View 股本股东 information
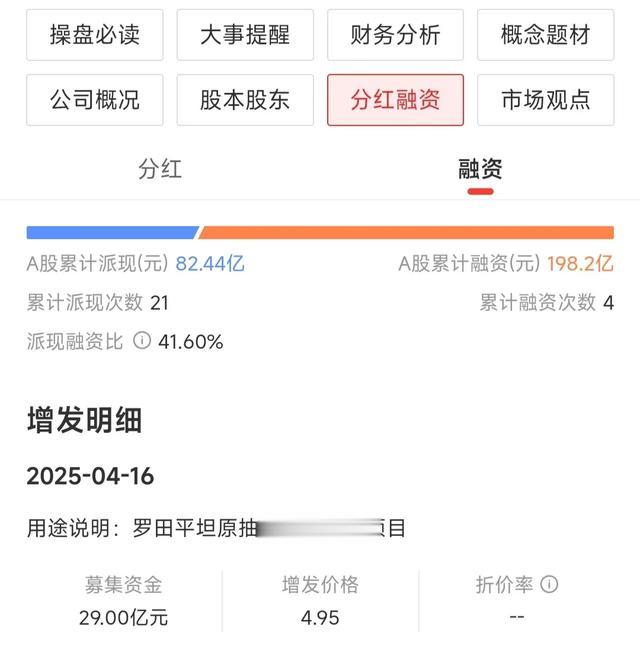640x655 pixels. coord(245,100)
